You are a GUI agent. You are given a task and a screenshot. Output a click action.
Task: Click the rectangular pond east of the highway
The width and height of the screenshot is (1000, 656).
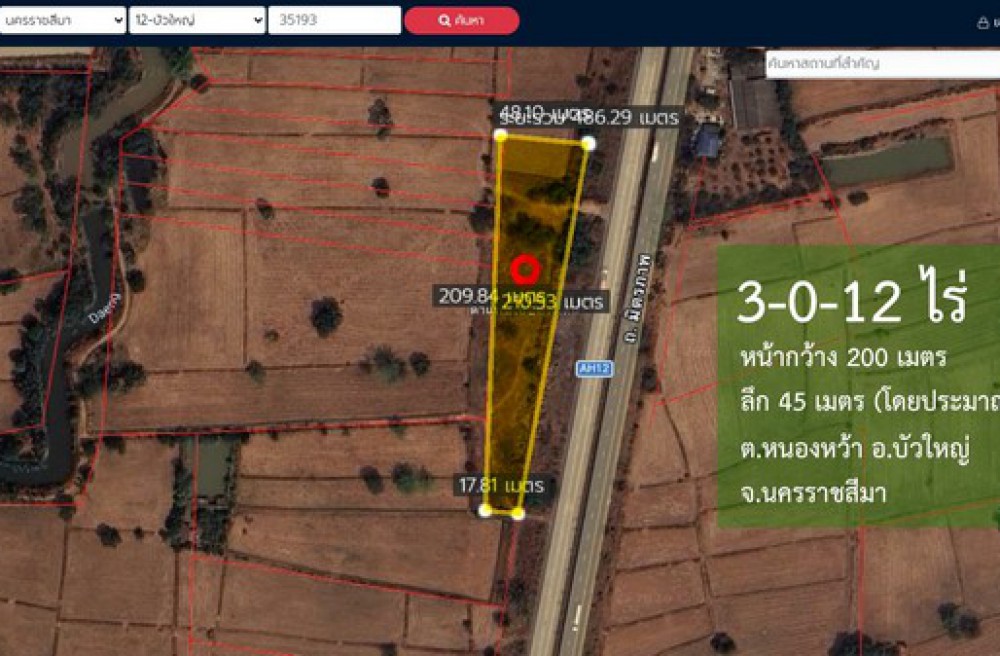887,160
